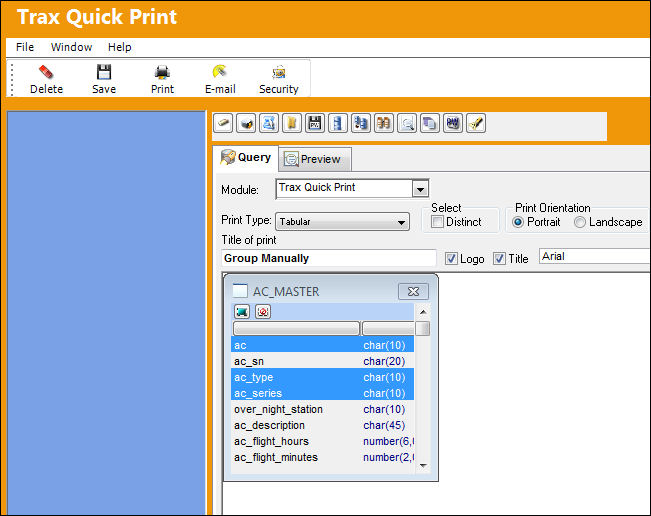Click the floppy disk PW save icon
The image size is (651, 516).
click(x=315, y=123)
